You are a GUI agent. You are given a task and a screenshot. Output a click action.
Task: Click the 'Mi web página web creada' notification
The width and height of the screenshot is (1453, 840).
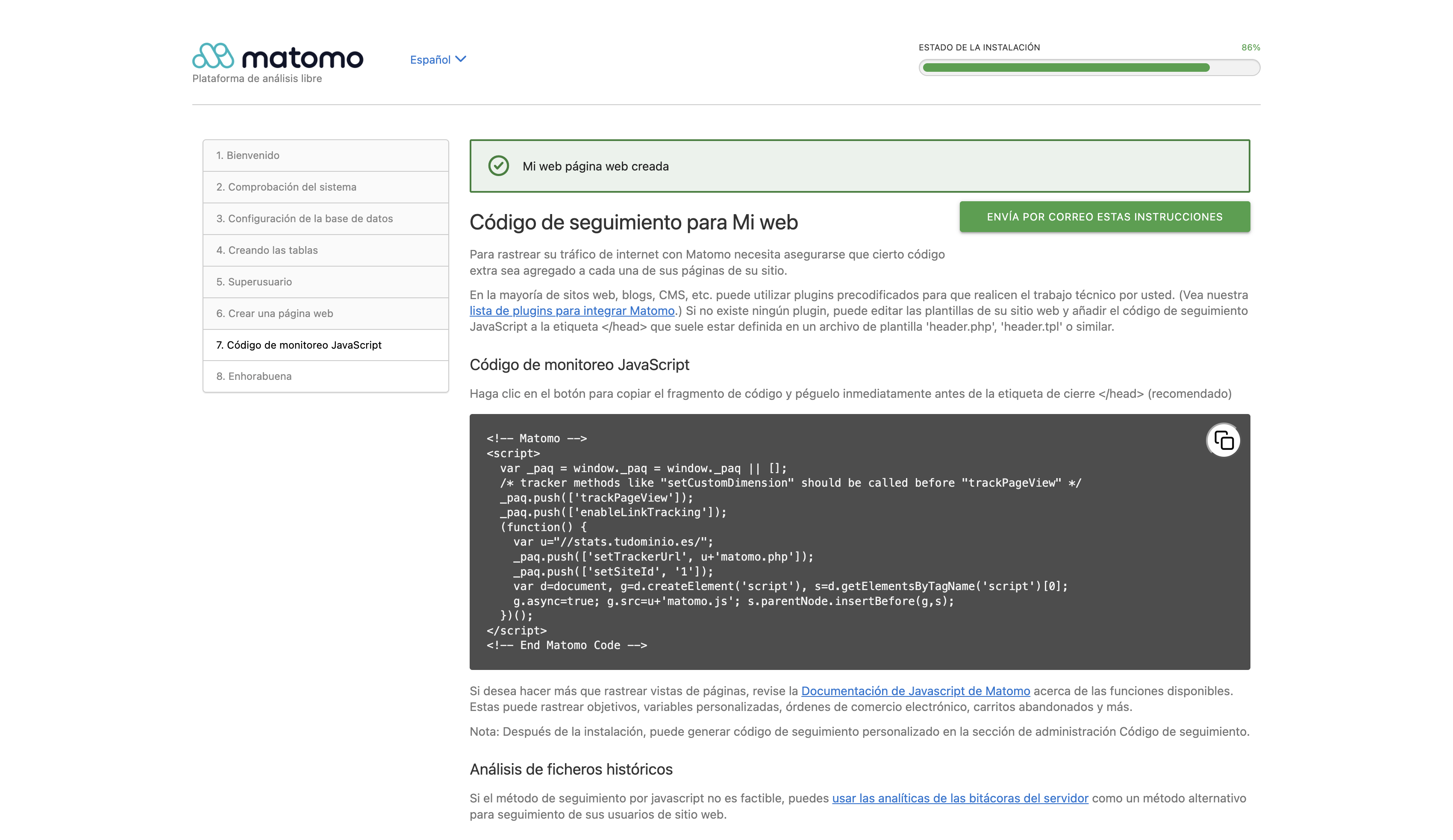pyautogui.click(x=859, y=166)
